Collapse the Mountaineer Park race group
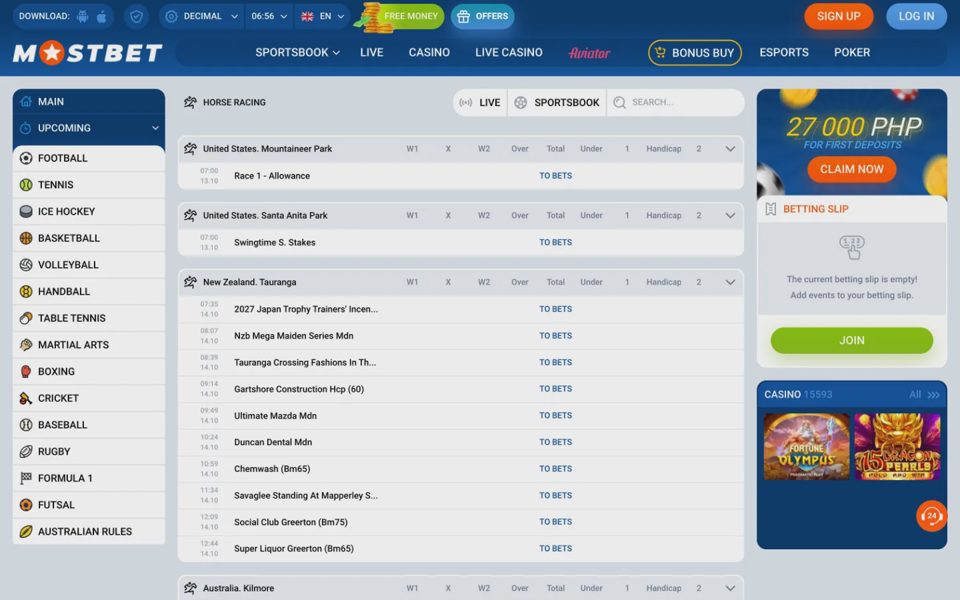 click(x=730, y=149)
